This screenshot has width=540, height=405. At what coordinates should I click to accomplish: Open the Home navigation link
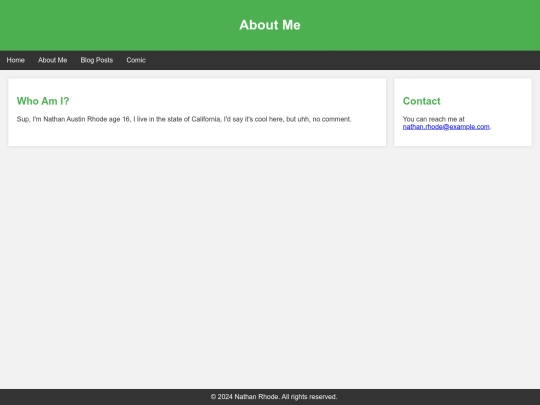(15, 60)
